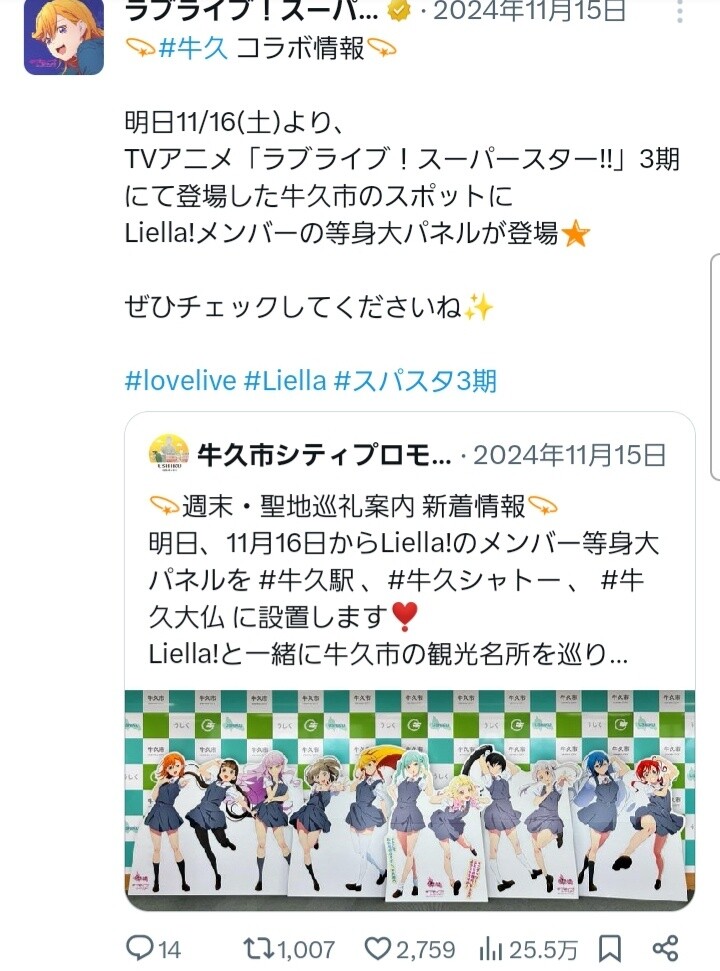Viewport: 720px width, 971px height.
Task: Open the three-dot more options menu
Action: 680,11
